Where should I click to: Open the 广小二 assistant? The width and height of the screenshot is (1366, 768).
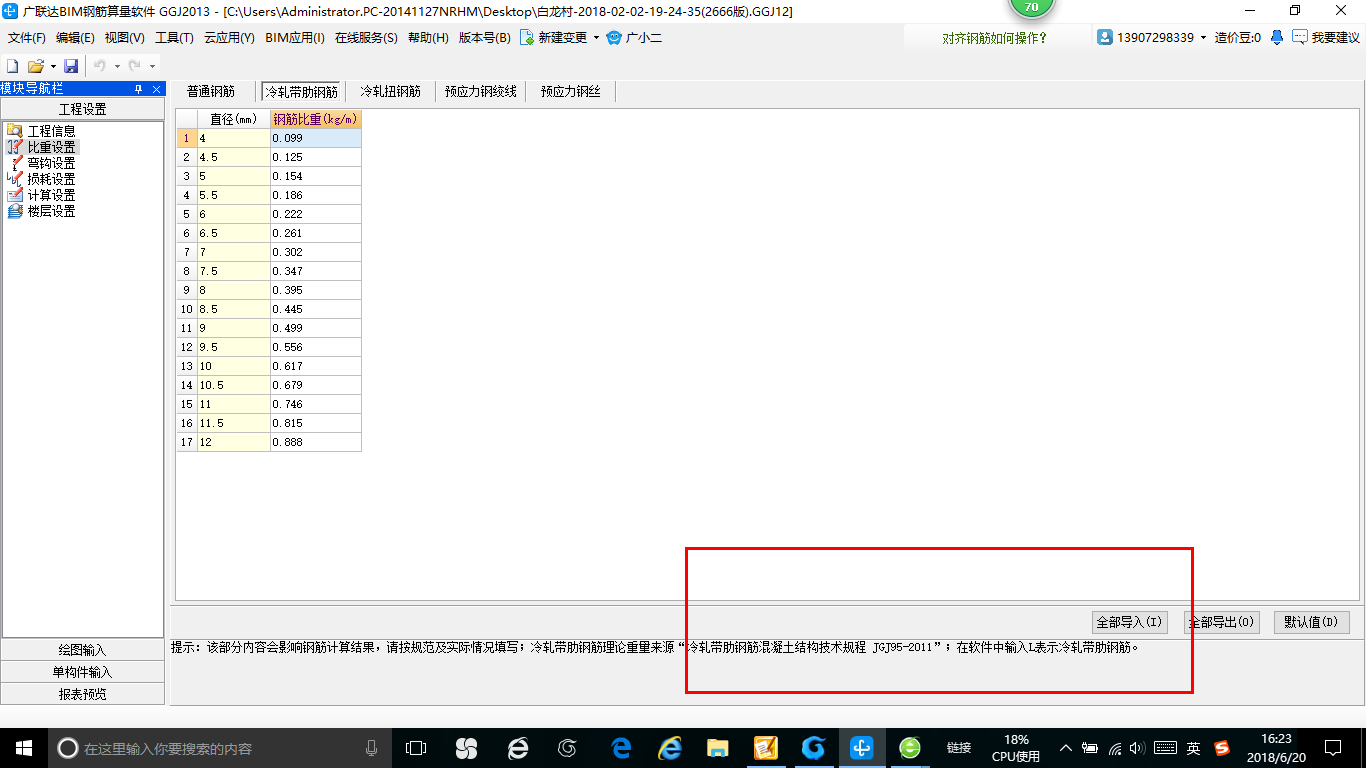tap(634, 38)
